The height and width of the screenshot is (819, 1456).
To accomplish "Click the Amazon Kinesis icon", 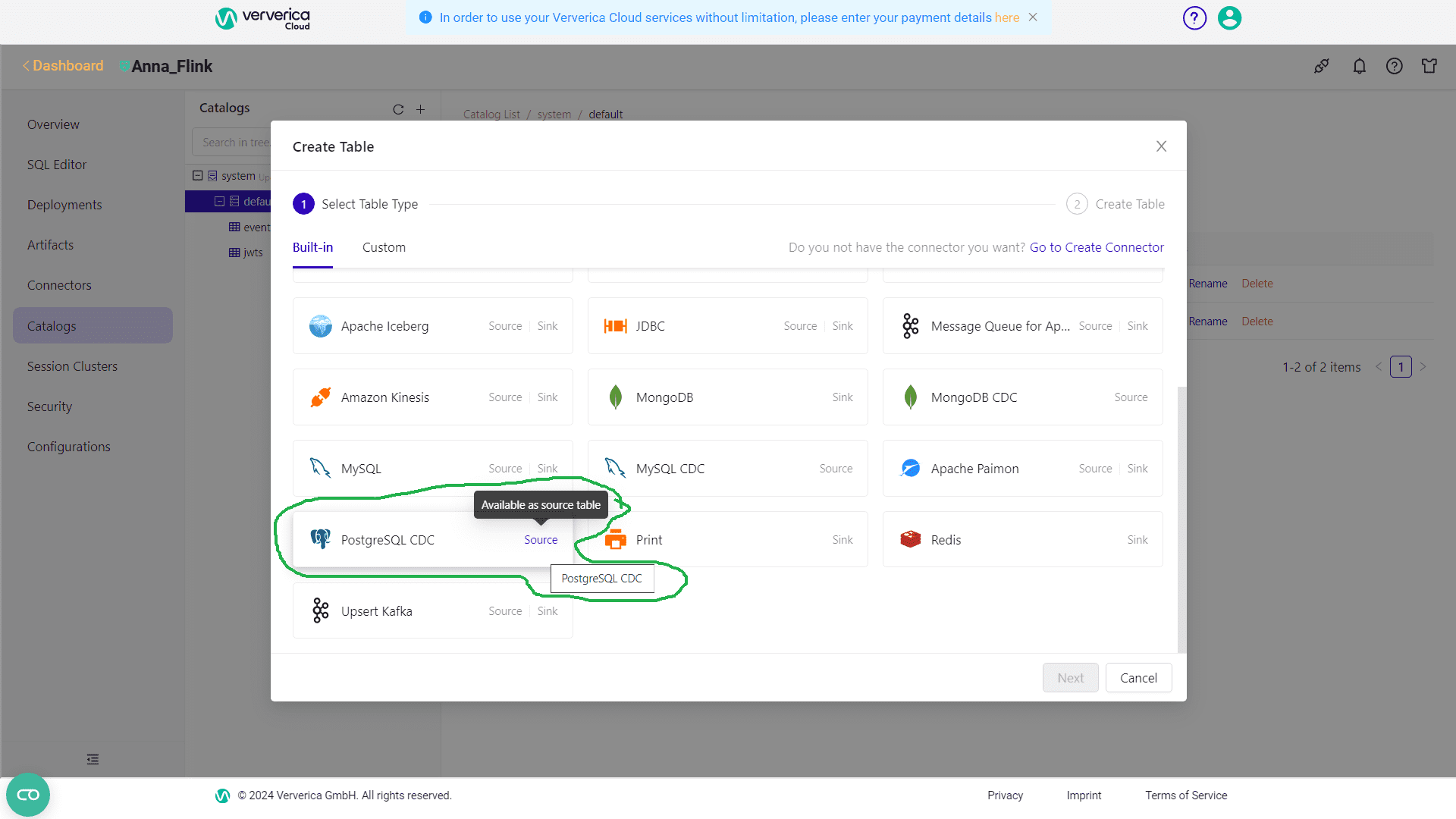I will [x=321, y=397].
